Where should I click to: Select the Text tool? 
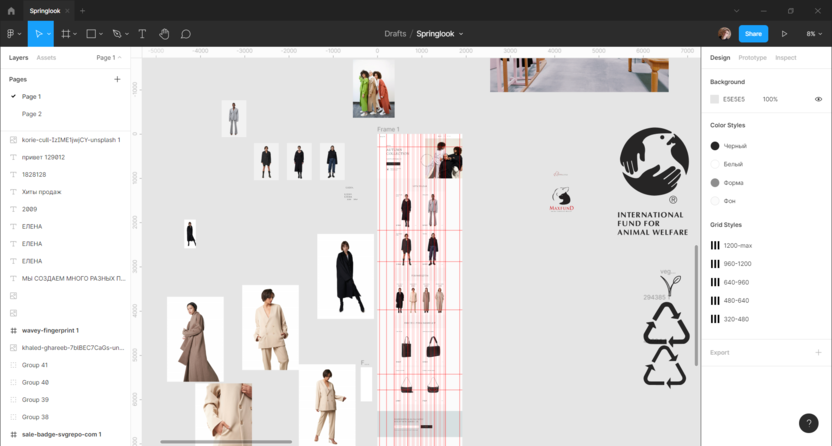(142, 34)
